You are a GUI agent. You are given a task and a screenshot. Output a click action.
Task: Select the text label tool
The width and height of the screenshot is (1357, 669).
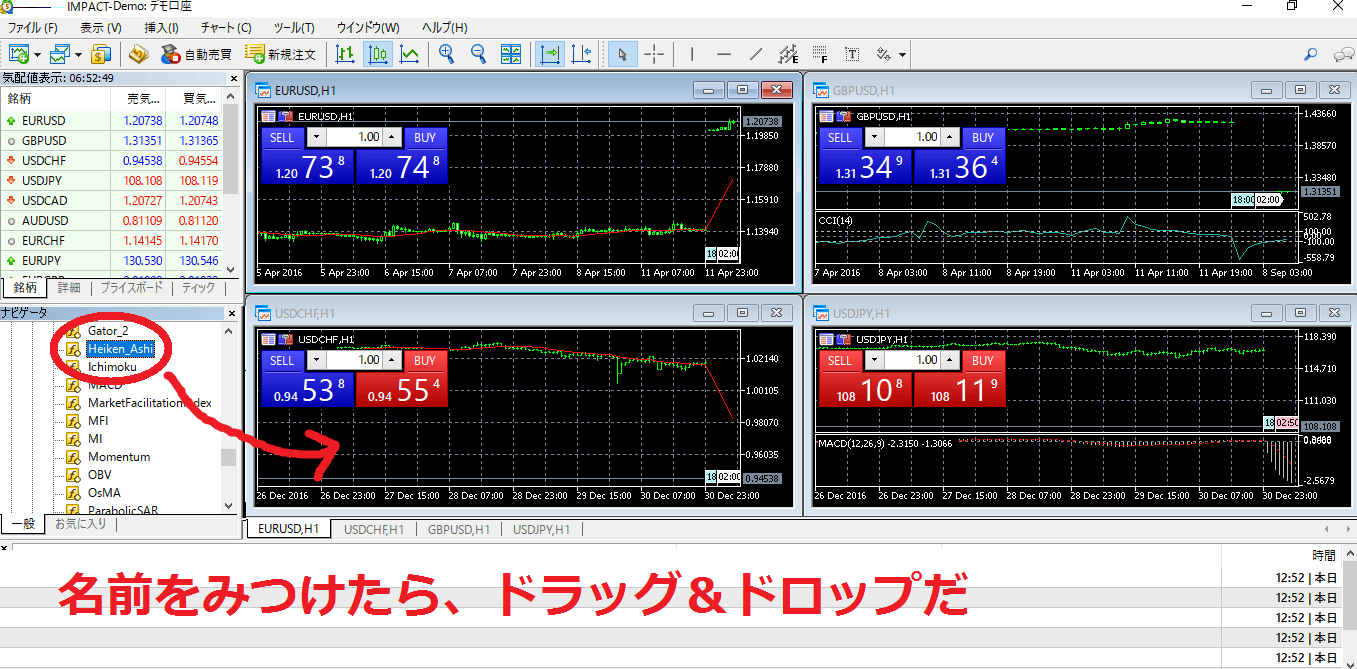tap(852, 54)
